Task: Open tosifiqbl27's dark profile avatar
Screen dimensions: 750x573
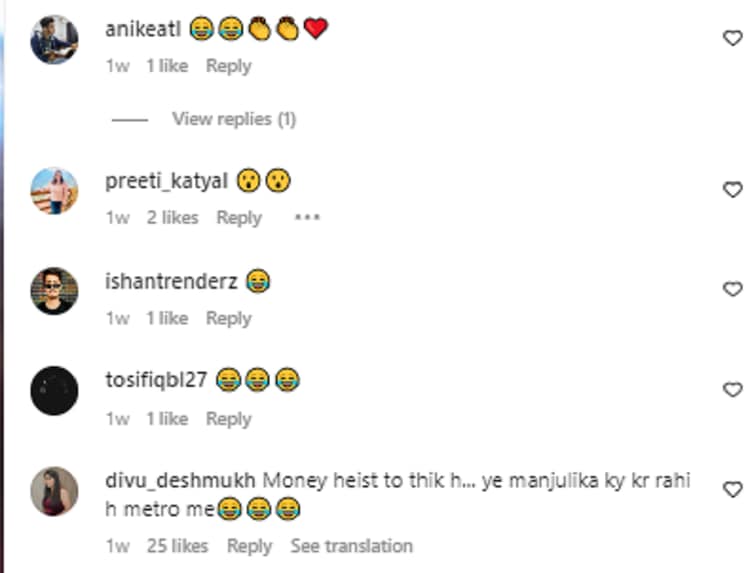Action: pos(54,391)
